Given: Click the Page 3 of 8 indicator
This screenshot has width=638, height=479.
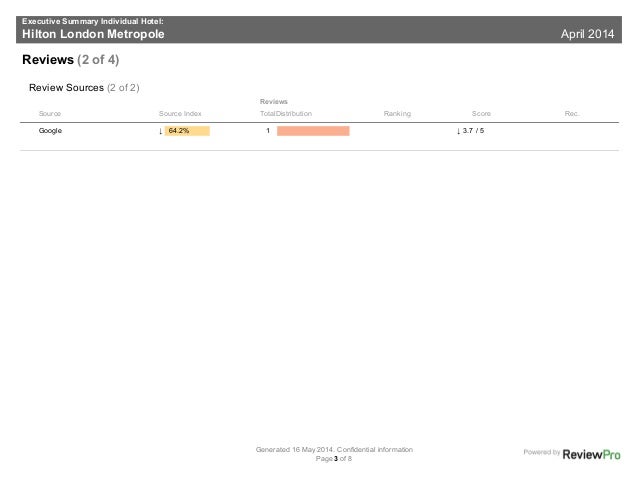Looking at the screenshot, I should tap(334, 459).
